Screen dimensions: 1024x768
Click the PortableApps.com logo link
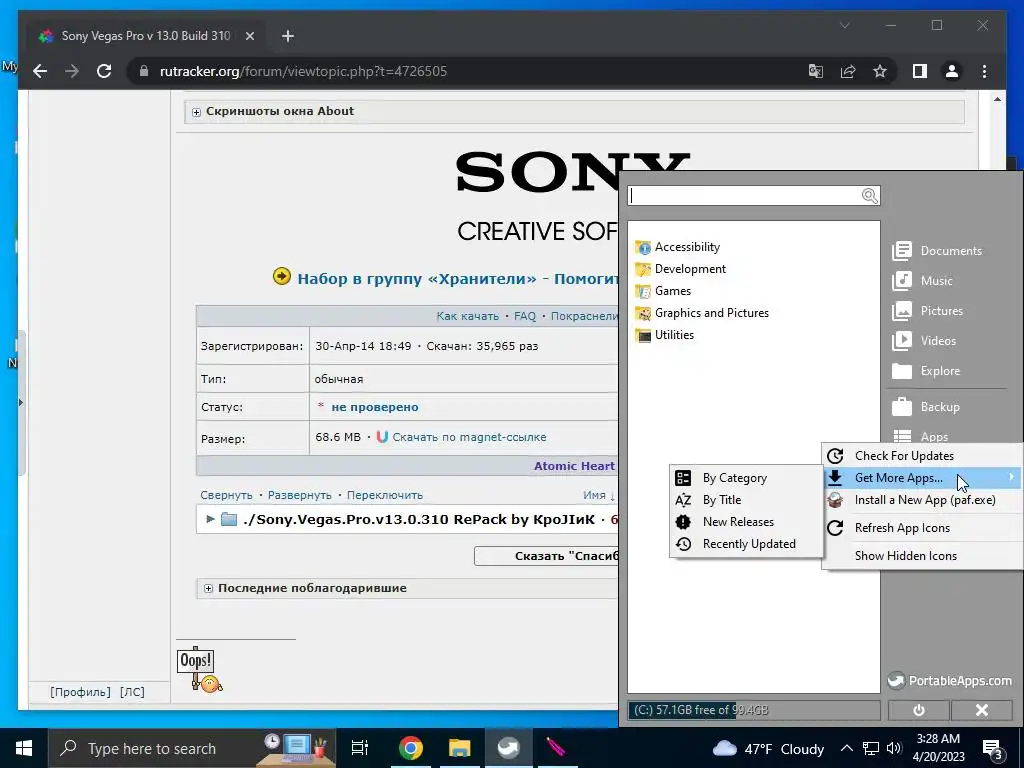(950, 680)
